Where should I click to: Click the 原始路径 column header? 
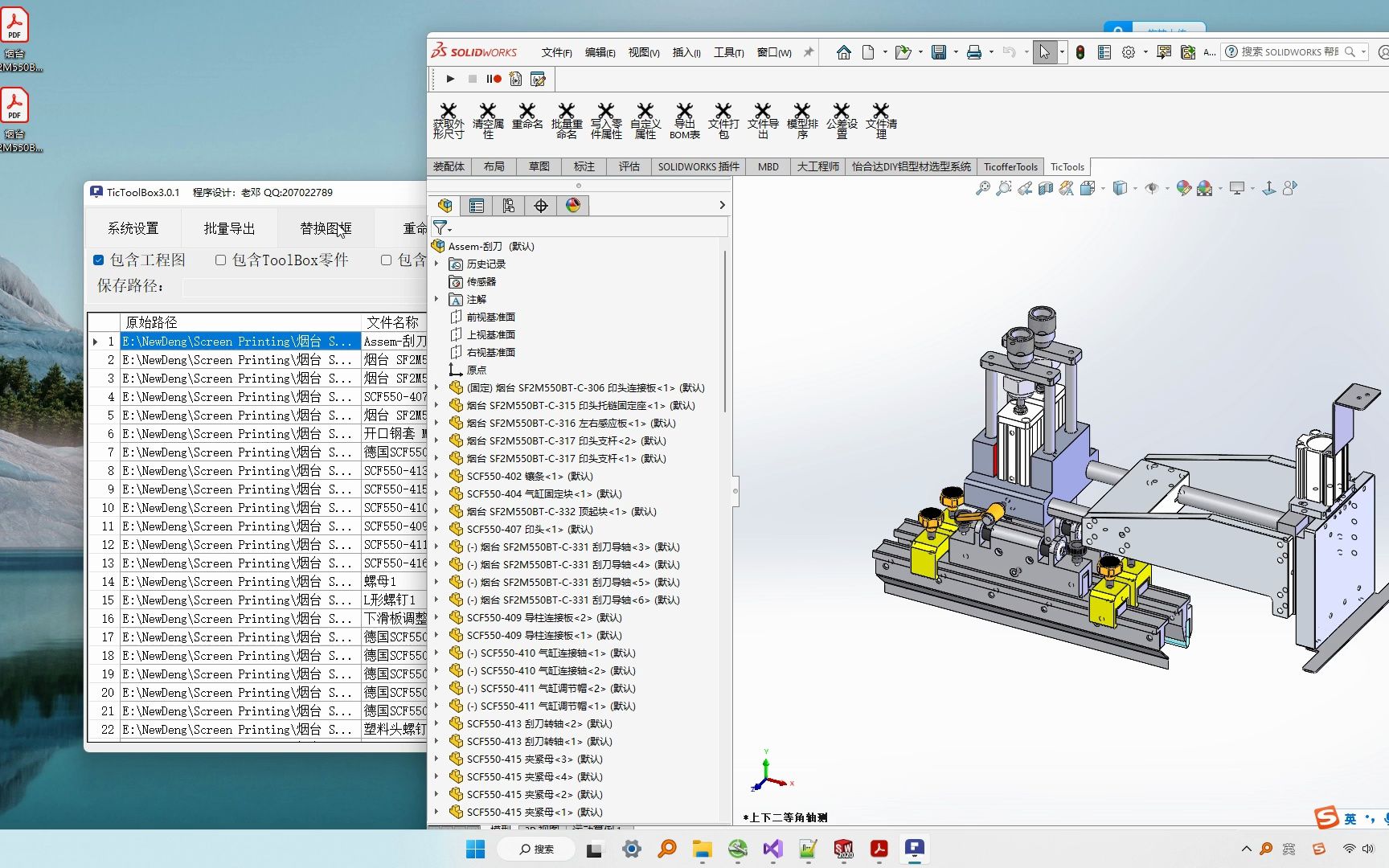240,322
